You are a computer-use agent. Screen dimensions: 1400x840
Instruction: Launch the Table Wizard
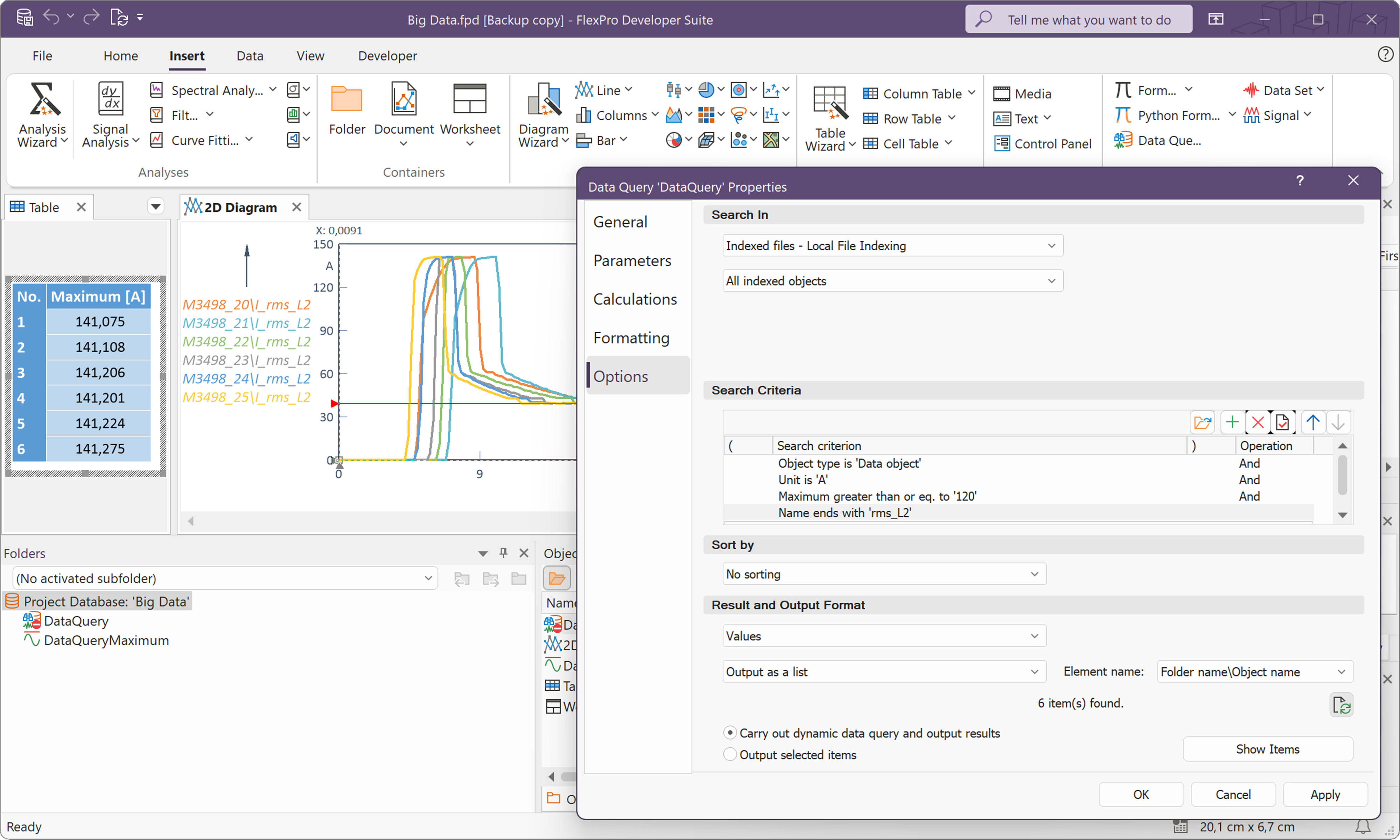(x=829, y=119)
